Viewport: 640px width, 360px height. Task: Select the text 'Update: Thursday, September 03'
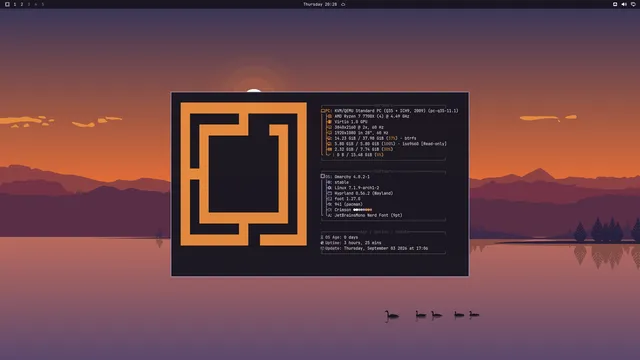click(360, 248)
